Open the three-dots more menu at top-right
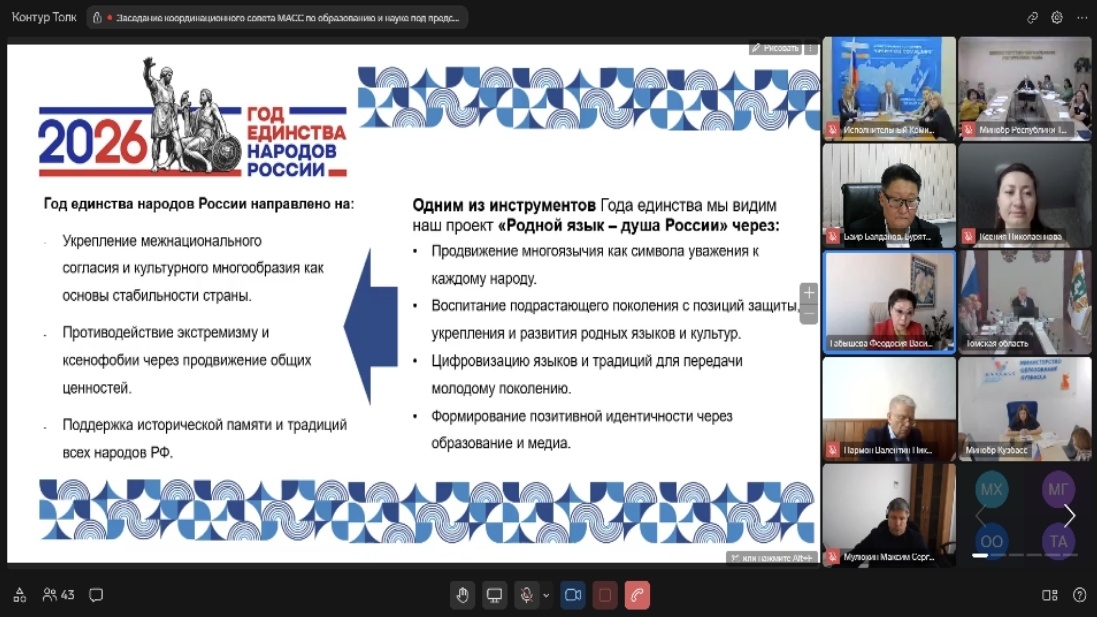Image resolution: width=1097 pixels, height=617 pixels. (1082, 18)
